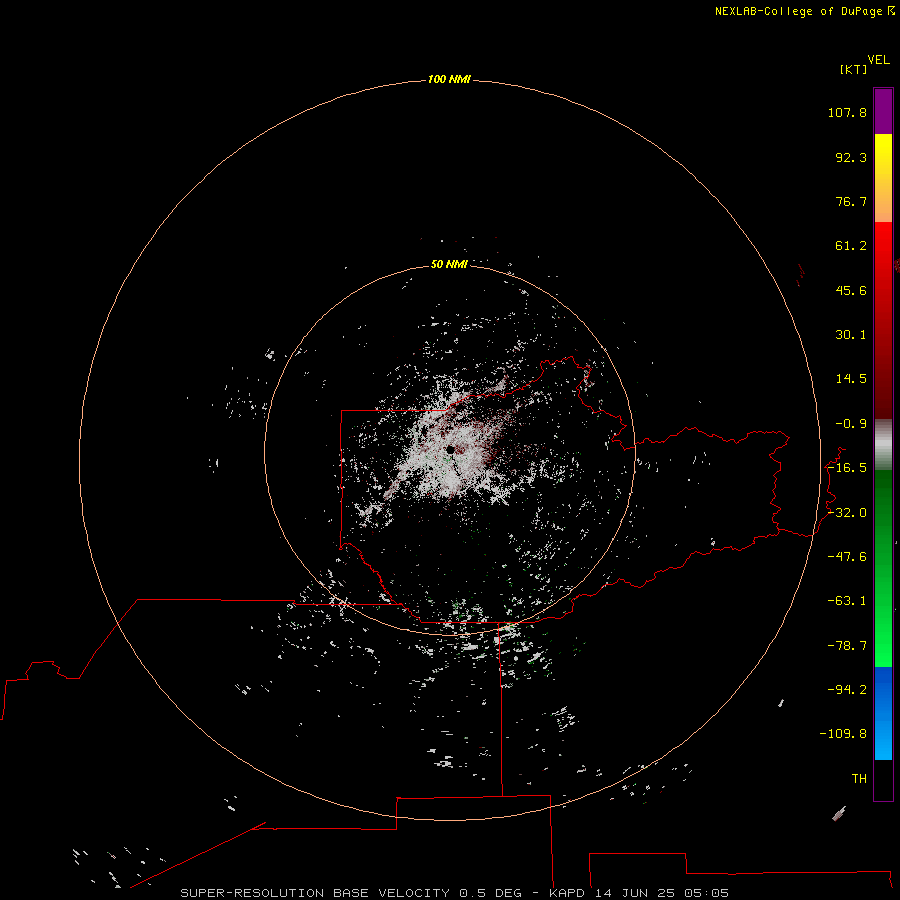Select the 30.1 scale value
The image size is (900, 900).
pyautogui.click(x=851, y=335)
